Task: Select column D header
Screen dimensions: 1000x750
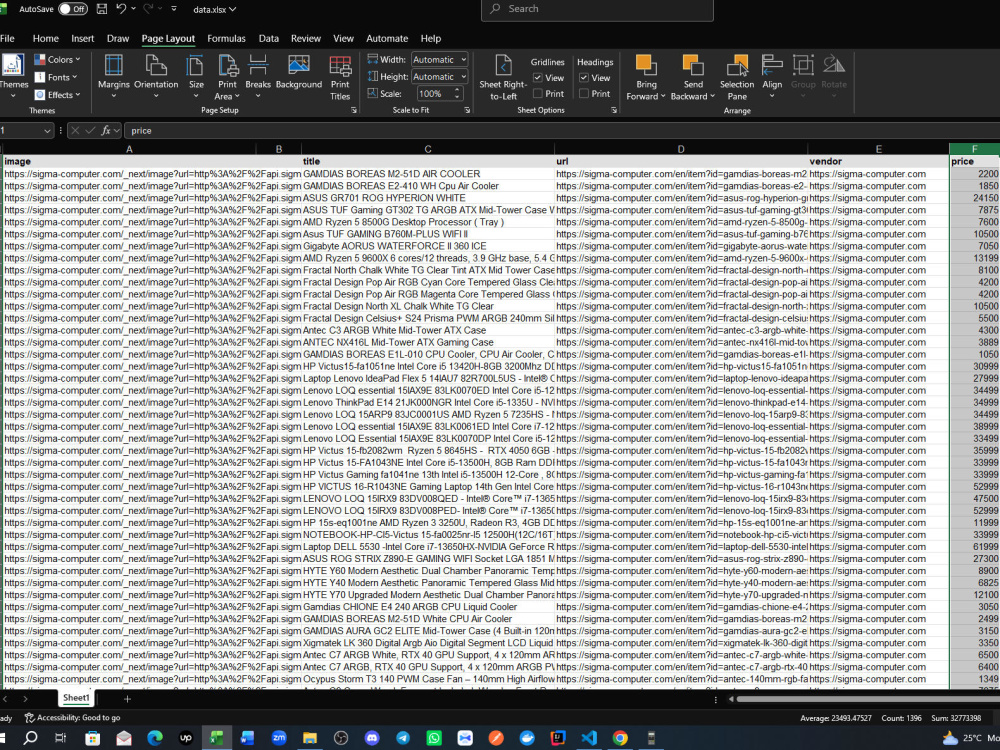Action: [x=680, y=149]
